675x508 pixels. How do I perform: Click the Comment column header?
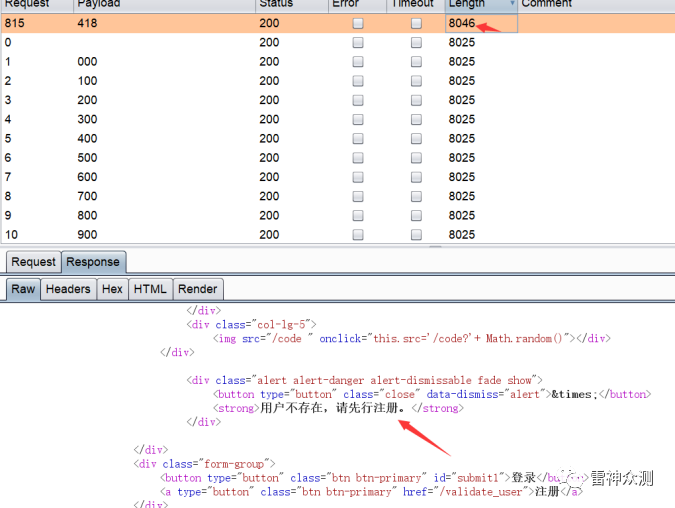(547, 4)
